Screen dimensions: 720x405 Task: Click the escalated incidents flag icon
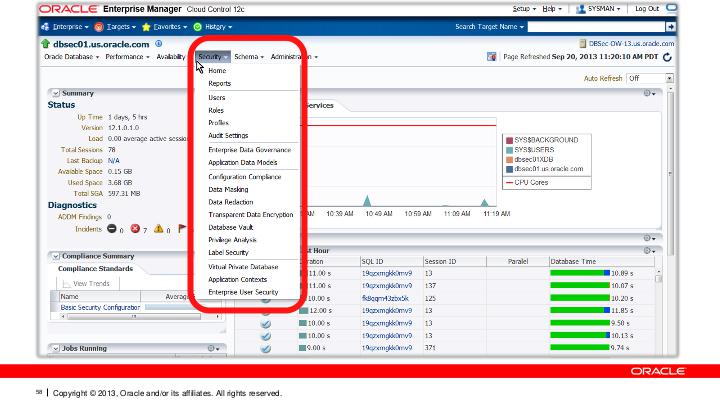coord(182,228)
